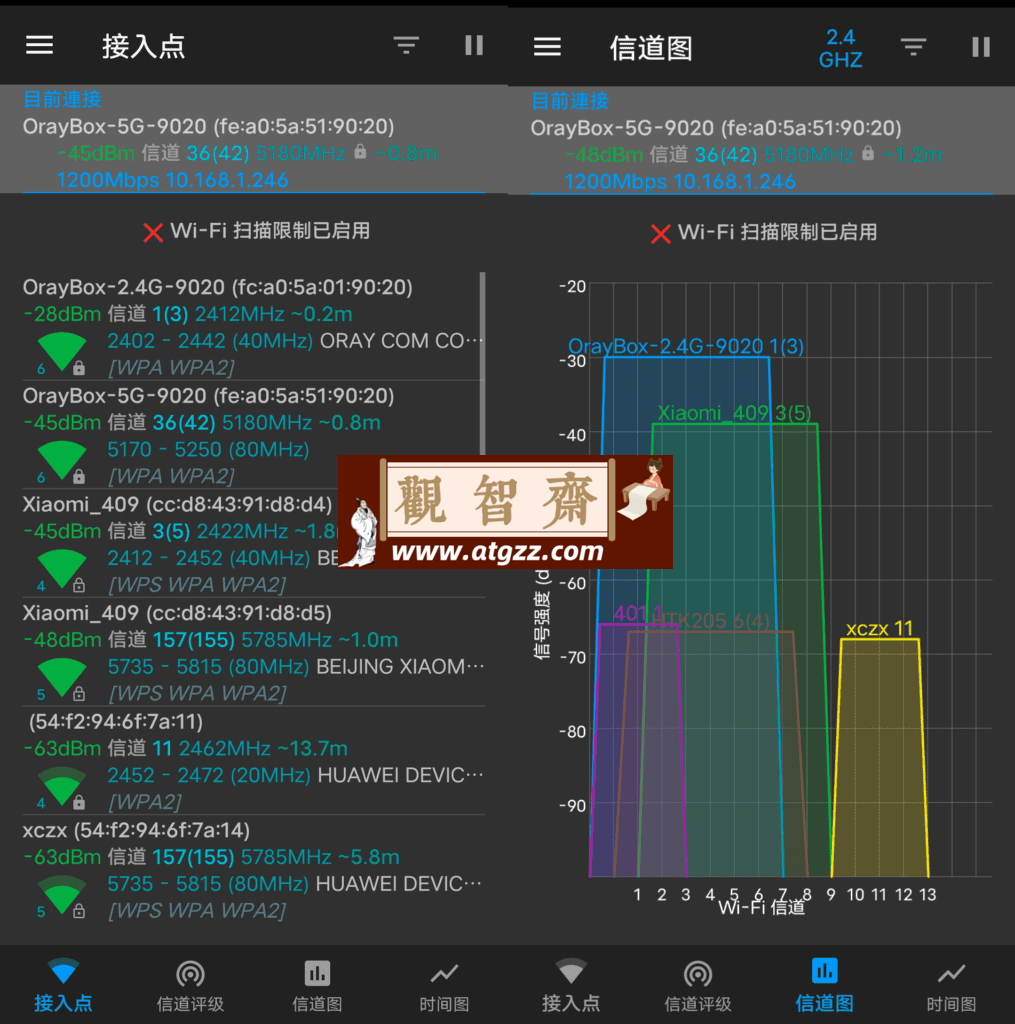Tap signal icon beside 5735 - 5815 BEIJING XIAOM
Image resolution: width=1015 pixels, height=1024 pixels.
pyautogui.click(x=61, y=678)
